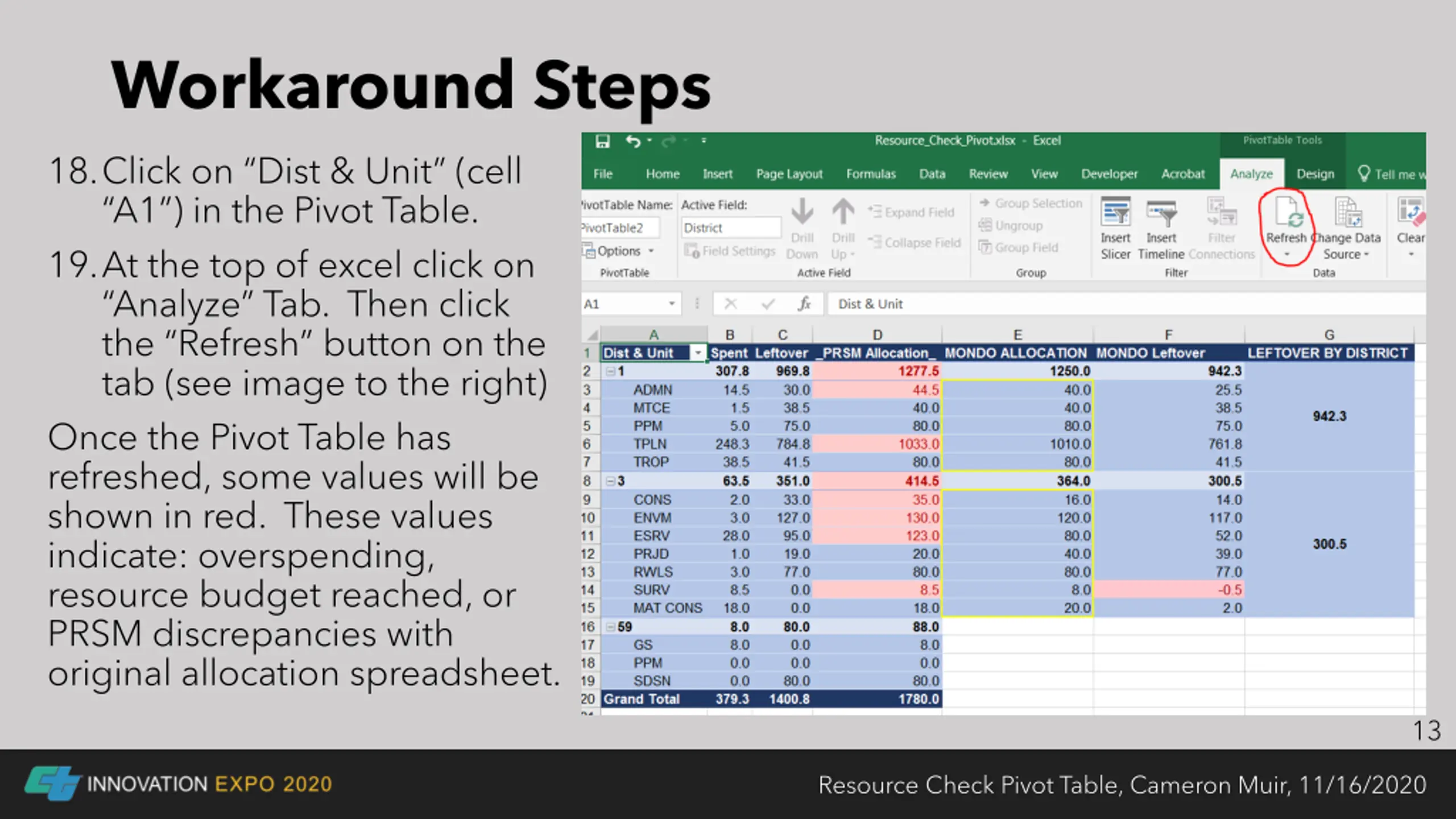Click the 1780.0 grand total cell
Image resolution: width=1456 pixels, height=819 pixels.
click(x=877, y=699)
